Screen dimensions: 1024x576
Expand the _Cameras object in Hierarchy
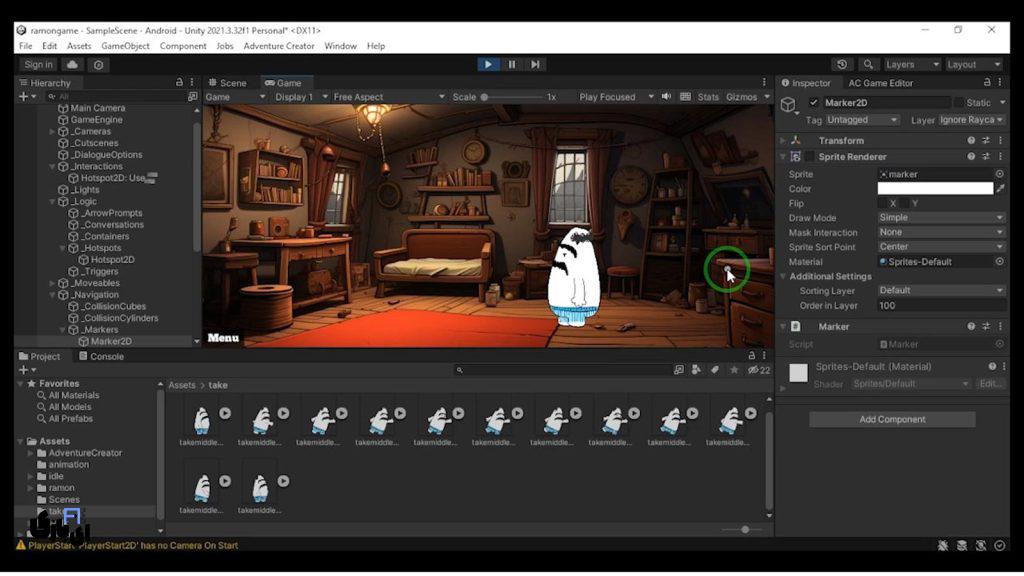[53, 132]
